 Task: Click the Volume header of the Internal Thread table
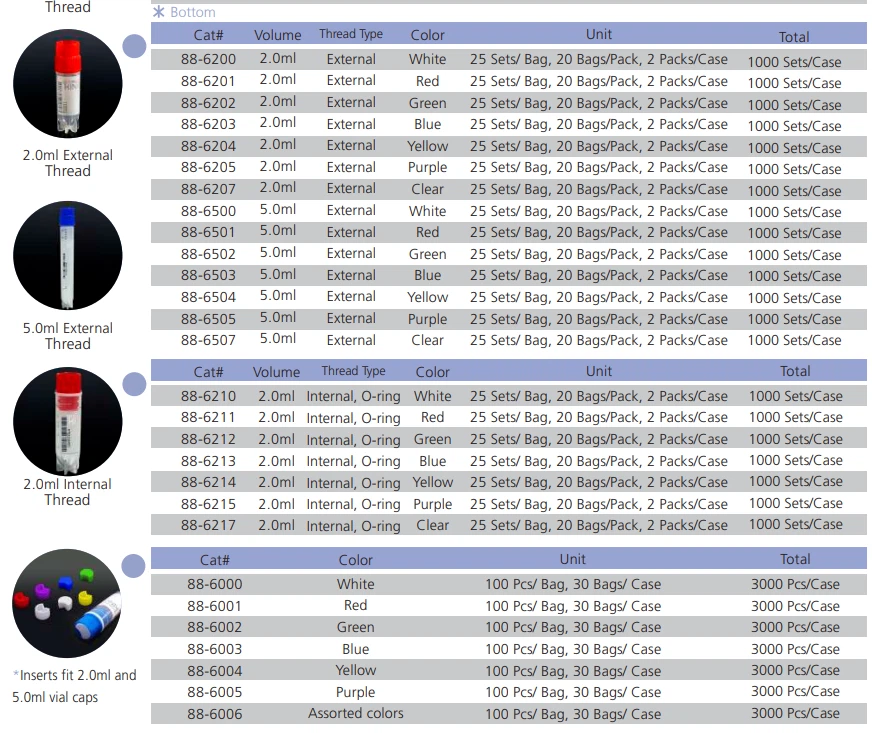(x=276, y=372)
